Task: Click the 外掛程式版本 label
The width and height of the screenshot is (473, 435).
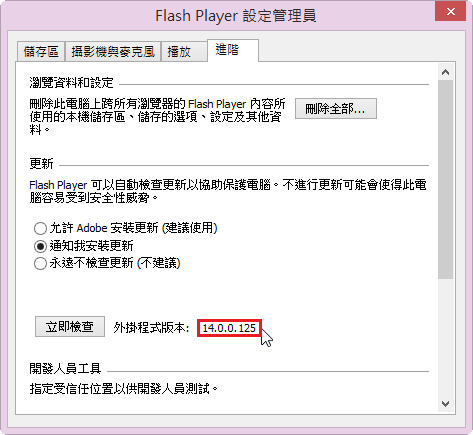Action: 151,328
